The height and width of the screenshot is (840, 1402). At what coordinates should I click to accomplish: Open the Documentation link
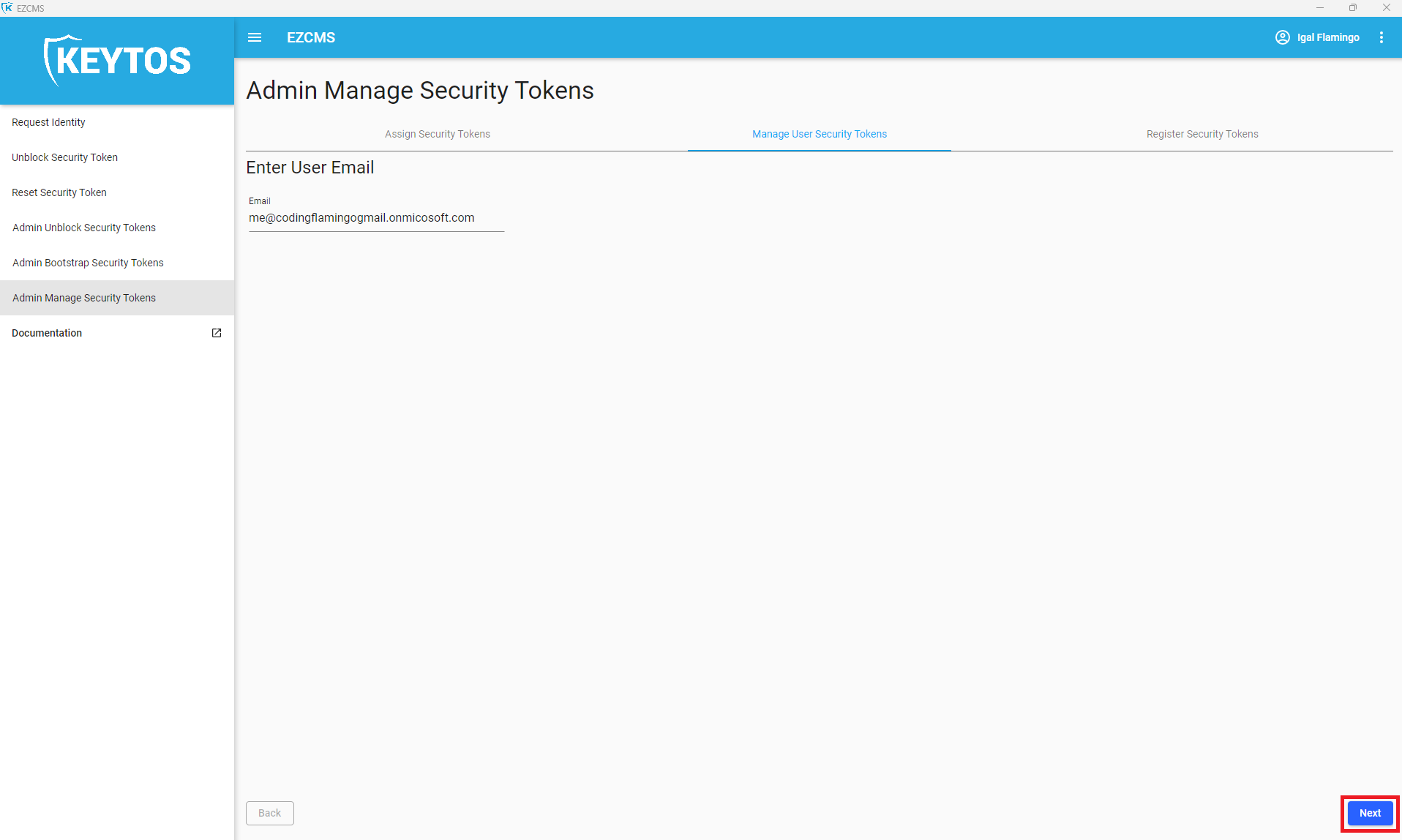[x=117, y=333]
